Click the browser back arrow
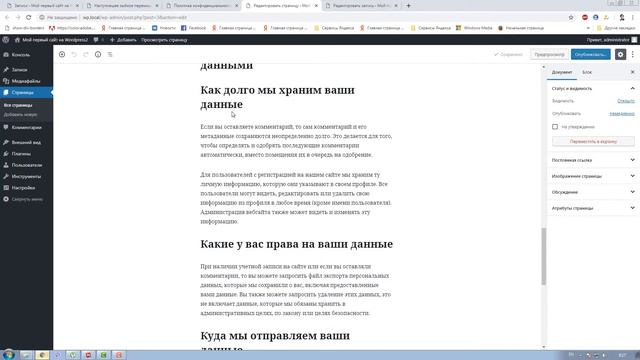The image size is (640, 360). 7,17
